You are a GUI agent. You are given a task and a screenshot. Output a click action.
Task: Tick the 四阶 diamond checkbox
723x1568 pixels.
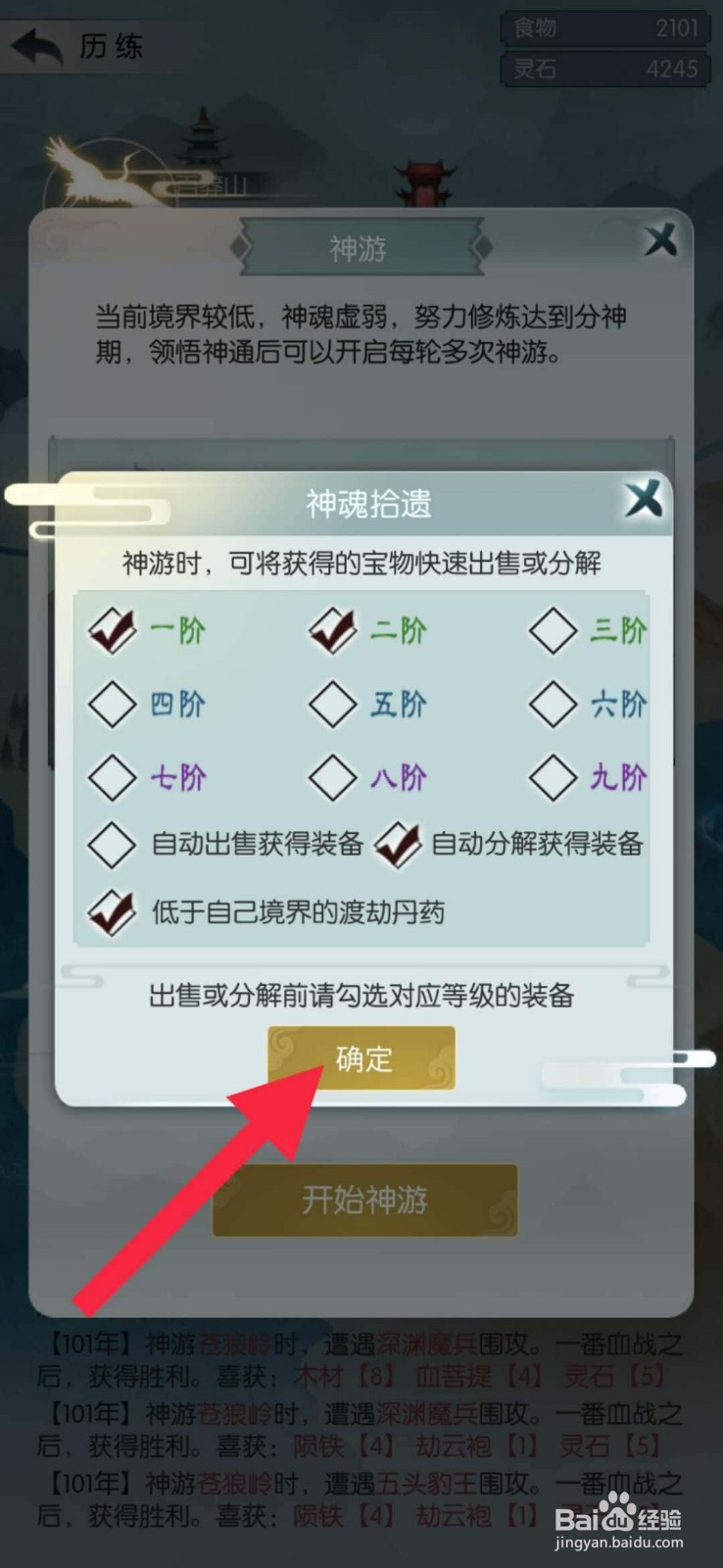point(112,704)
